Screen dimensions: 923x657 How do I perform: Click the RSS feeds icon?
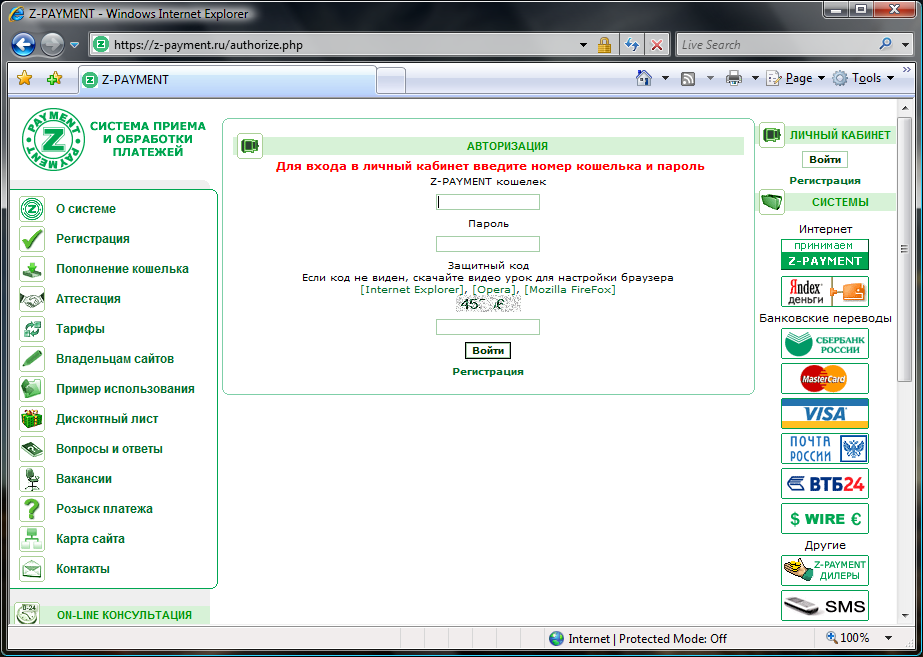(688, 78)
